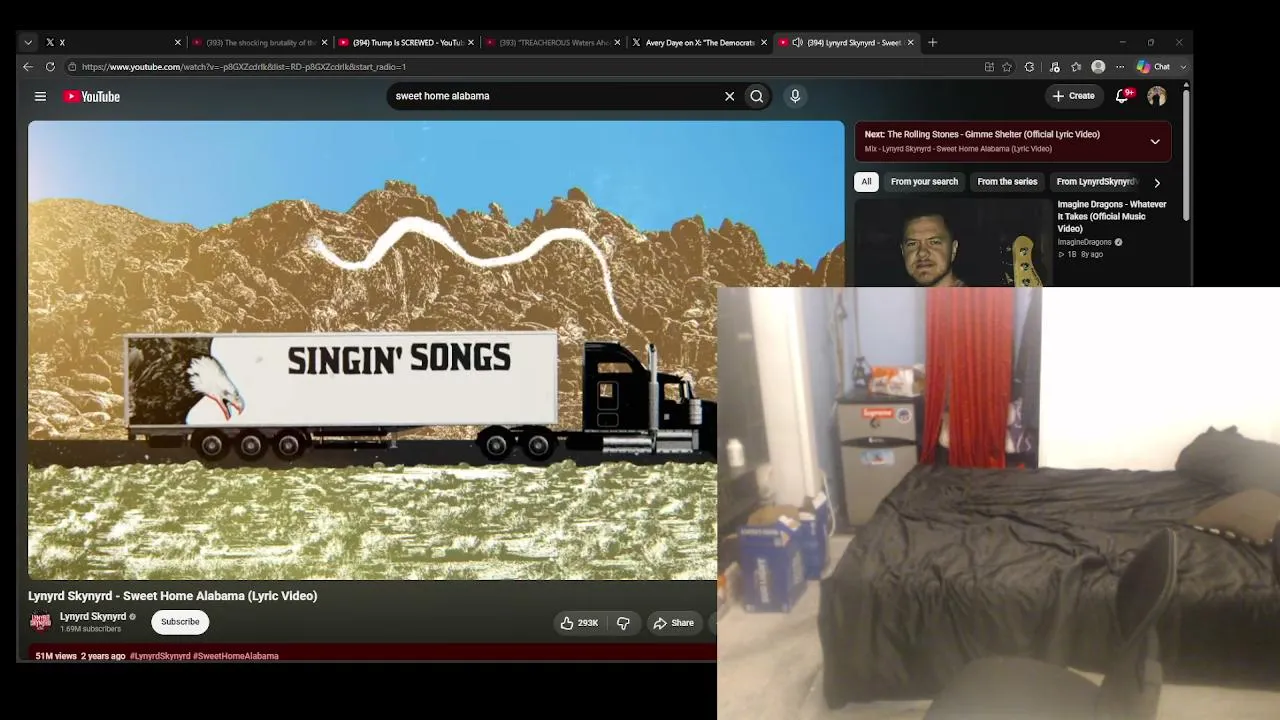Open the YouTube account avatar menu
1280x720 pixels.
[1156, 96]
